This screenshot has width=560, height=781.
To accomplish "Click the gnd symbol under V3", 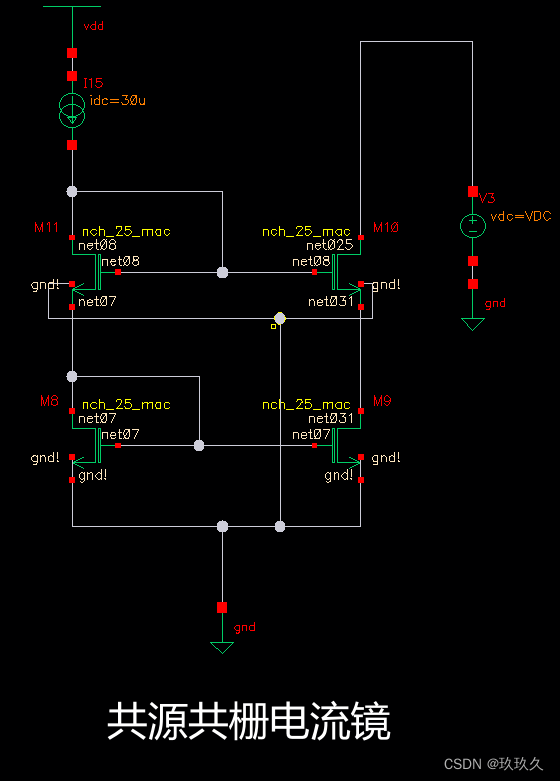I will [473, 324].
